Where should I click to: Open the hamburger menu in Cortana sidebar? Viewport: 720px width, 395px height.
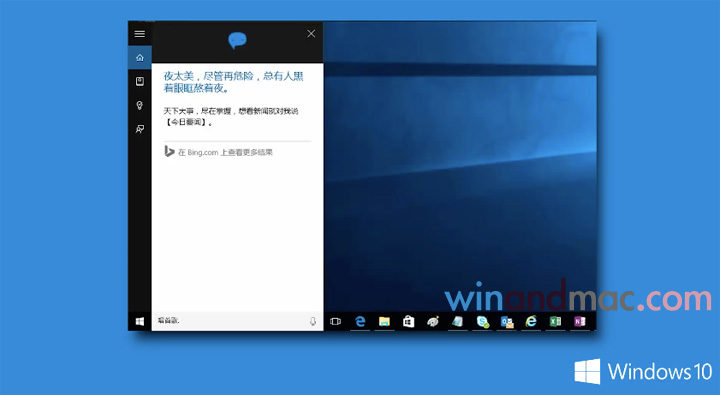[140, 34]
